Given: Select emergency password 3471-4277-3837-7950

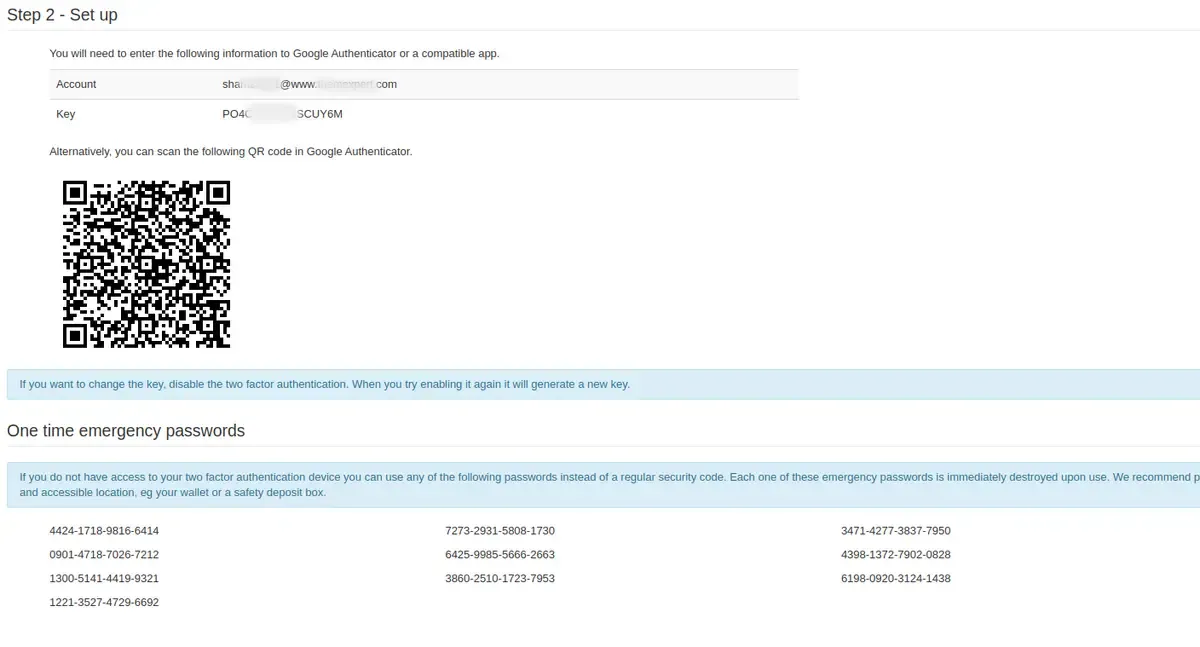Looking at the screenshot, I should [x=896, y=531].
